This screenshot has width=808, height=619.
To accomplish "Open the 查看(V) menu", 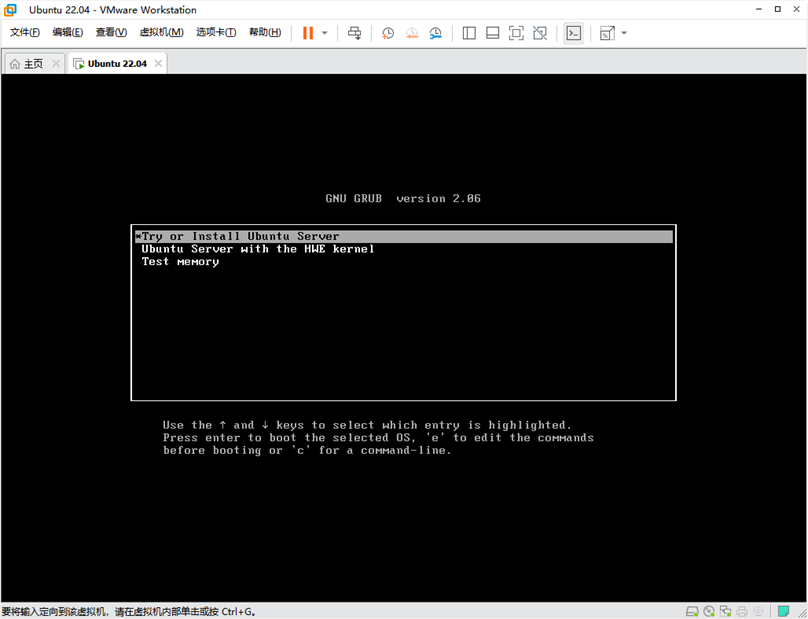I will click(x=111, y=32).
